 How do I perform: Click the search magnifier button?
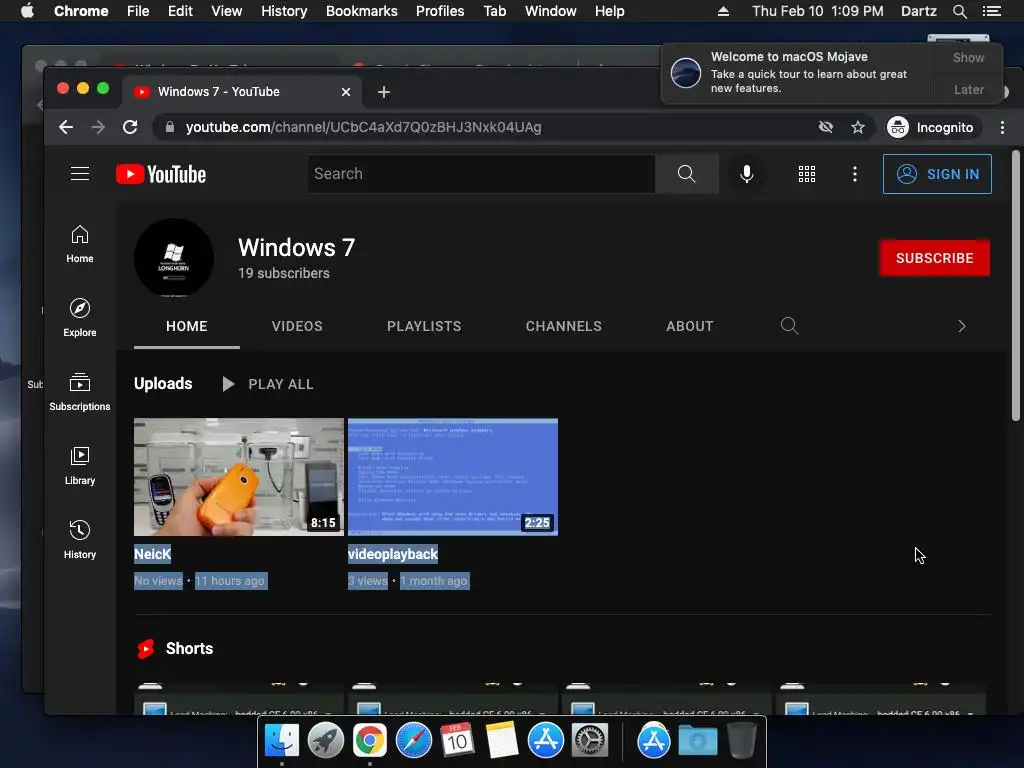pyautogui.click(x=686, y=174)
